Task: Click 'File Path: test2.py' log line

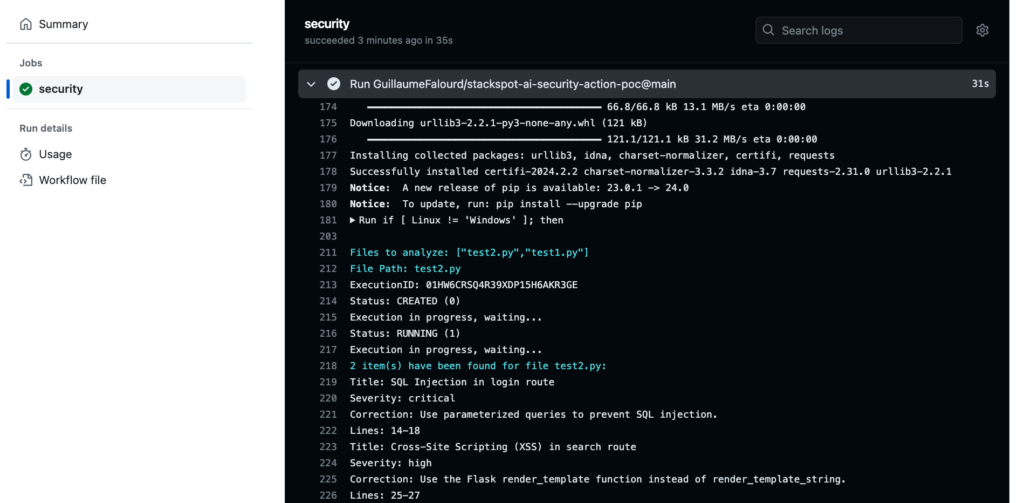Action: tap(406, 268)
